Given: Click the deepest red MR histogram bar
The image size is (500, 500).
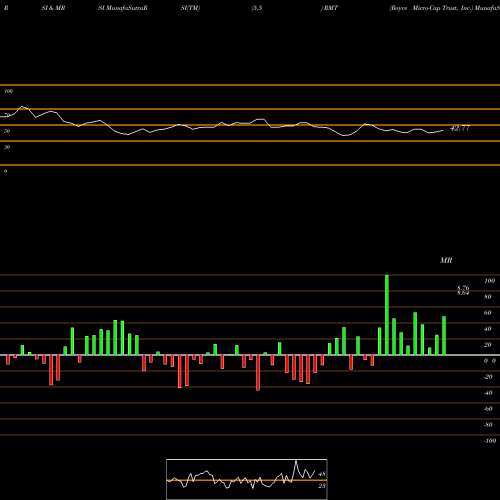Looking at the screenshot, I should 258,373.
